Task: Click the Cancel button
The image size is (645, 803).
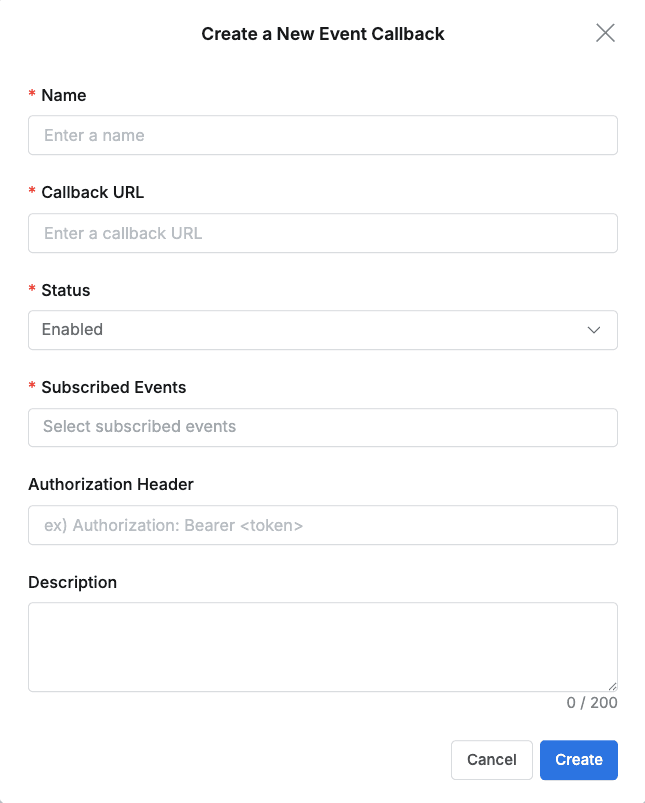Action: coord(491,760)
